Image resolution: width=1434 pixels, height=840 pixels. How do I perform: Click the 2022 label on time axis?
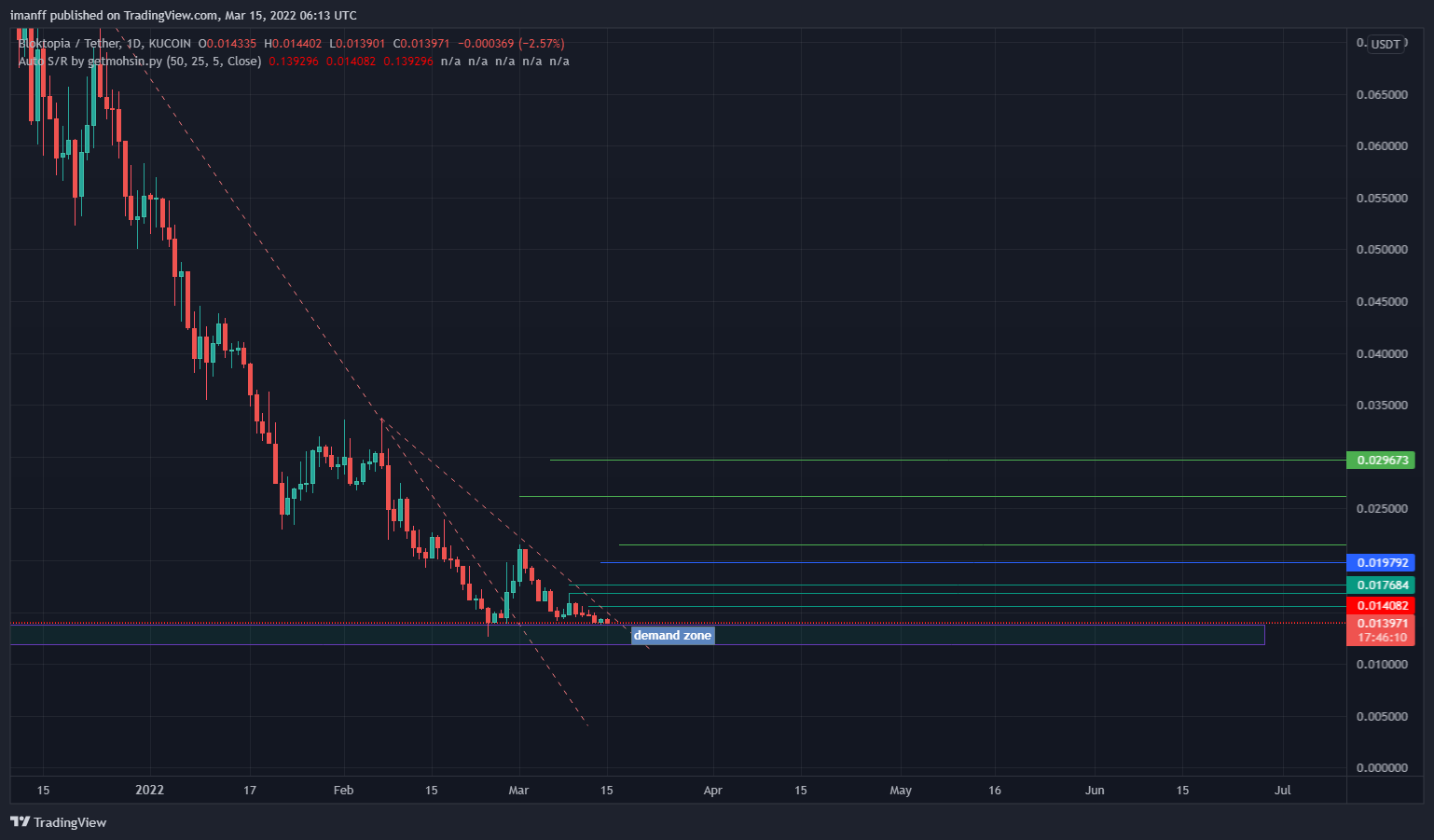point(149,791)
